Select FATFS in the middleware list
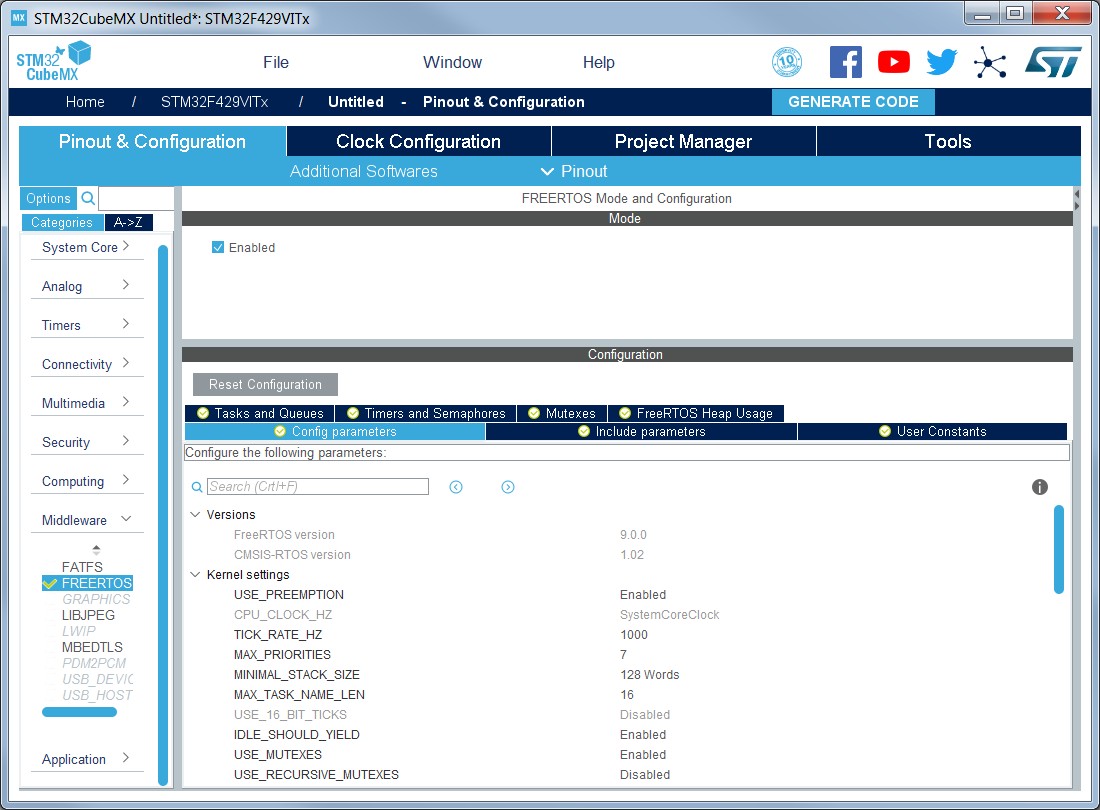 click(x=82, y=567)
